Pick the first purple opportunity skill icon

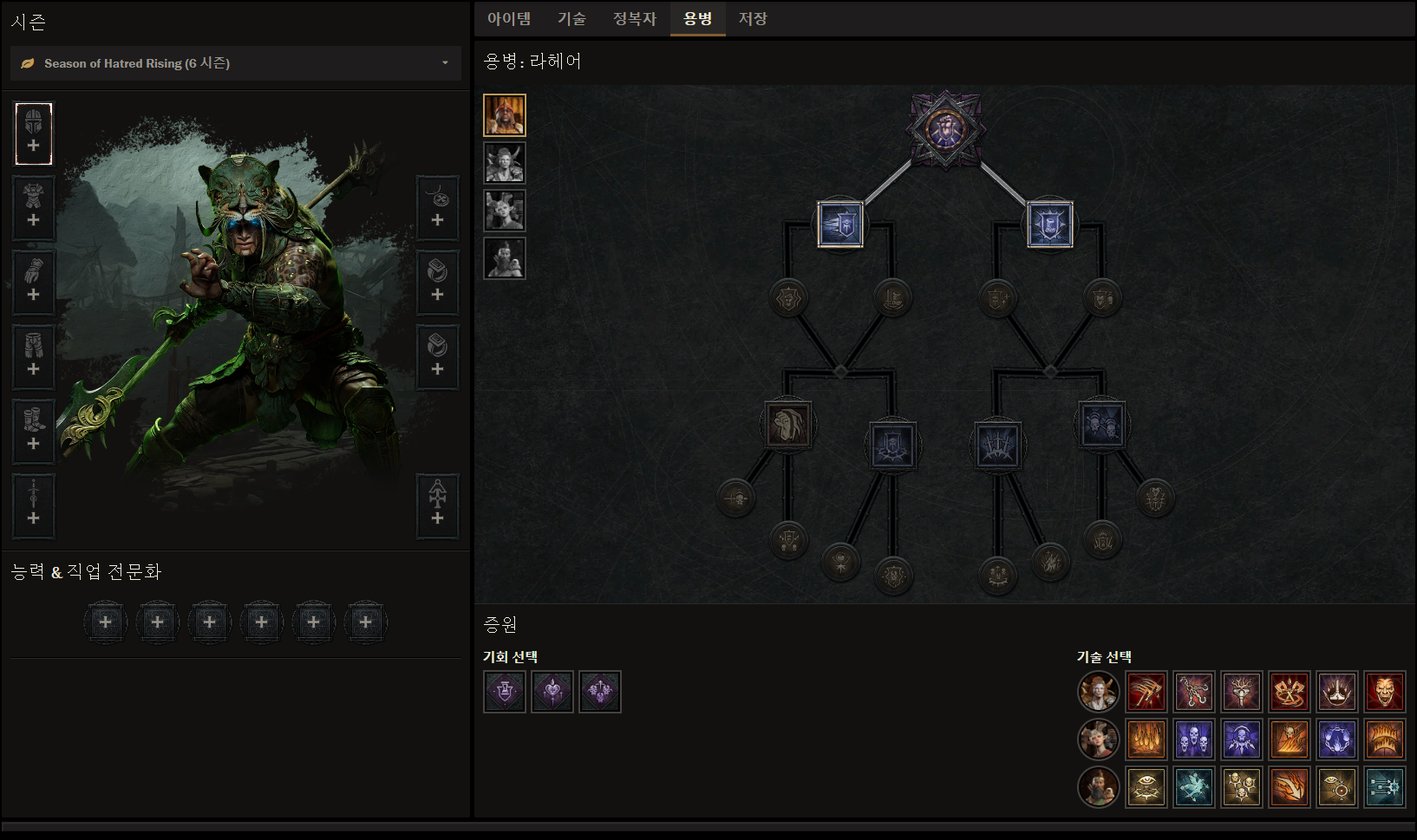point(505,692)
